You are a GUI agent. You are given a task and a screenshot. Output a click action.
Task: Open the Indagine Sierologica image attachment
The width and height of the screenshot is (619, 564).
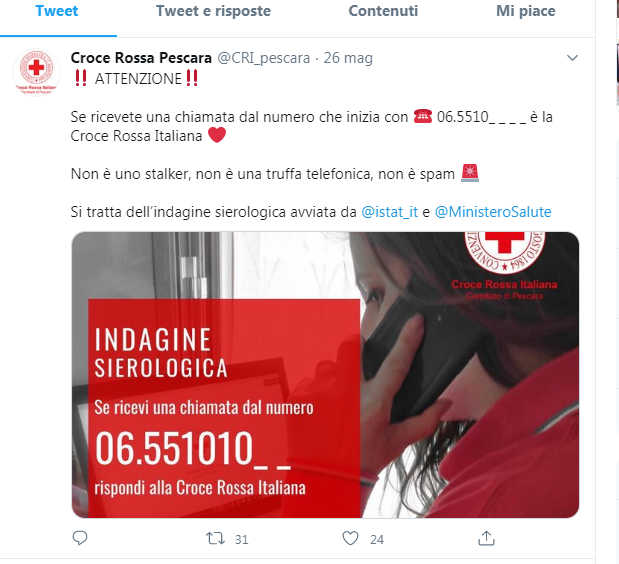tap(325, 375)
